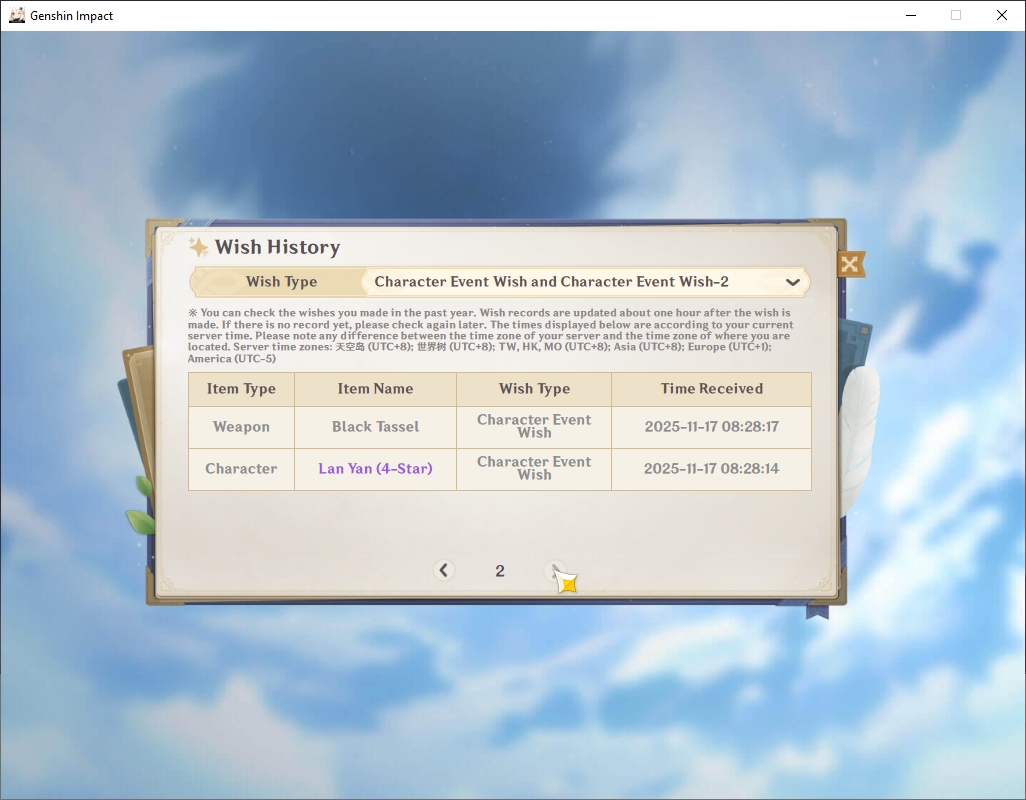Click the Item Name column header
Image resolution: width=1026 pixels, height=800 pixels.
(375, 389)
